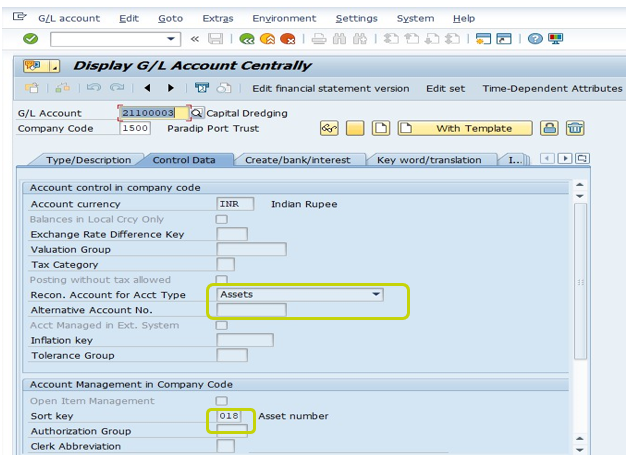Click the tab list overview icon
632x460 pixels.
(583, 158)
